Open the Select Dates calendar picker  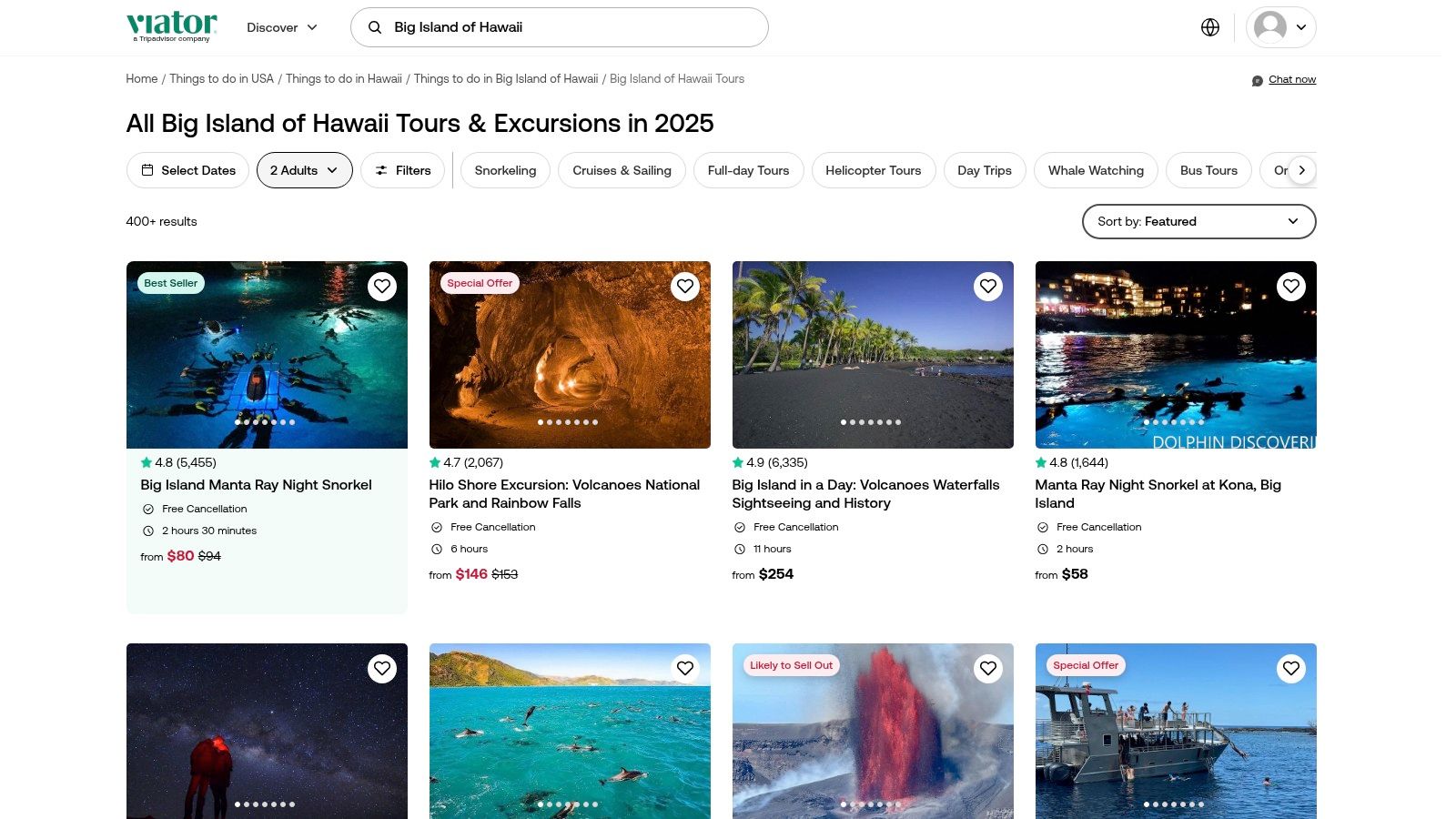187,170
